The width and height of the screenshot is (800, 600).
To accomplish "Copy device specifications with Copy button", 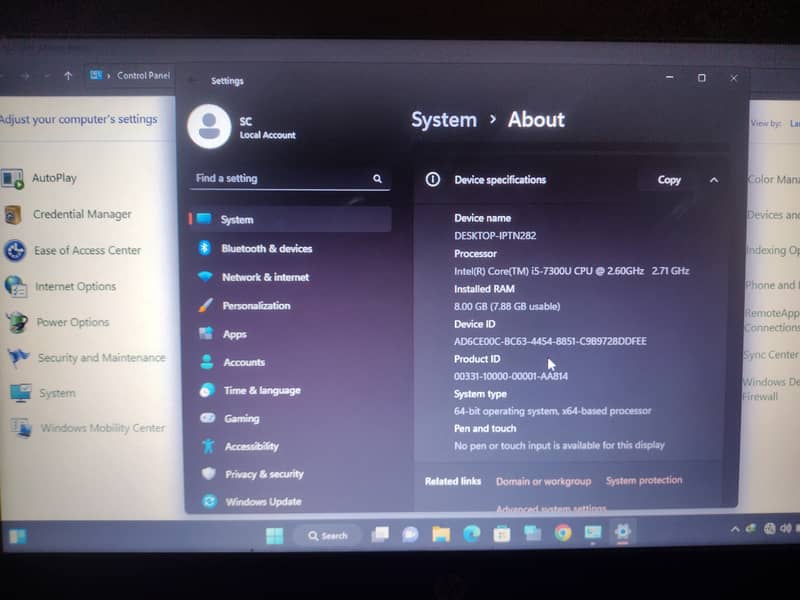I will coord(669,180).
